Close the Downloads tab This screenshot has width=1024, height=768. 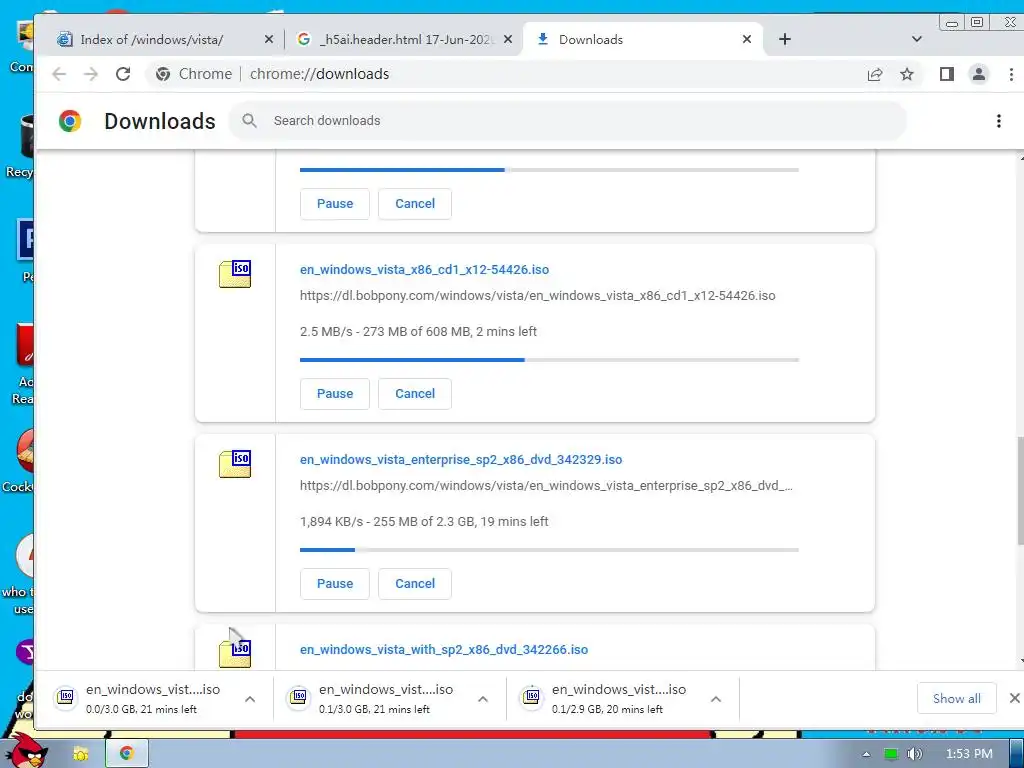coord(746,40)
